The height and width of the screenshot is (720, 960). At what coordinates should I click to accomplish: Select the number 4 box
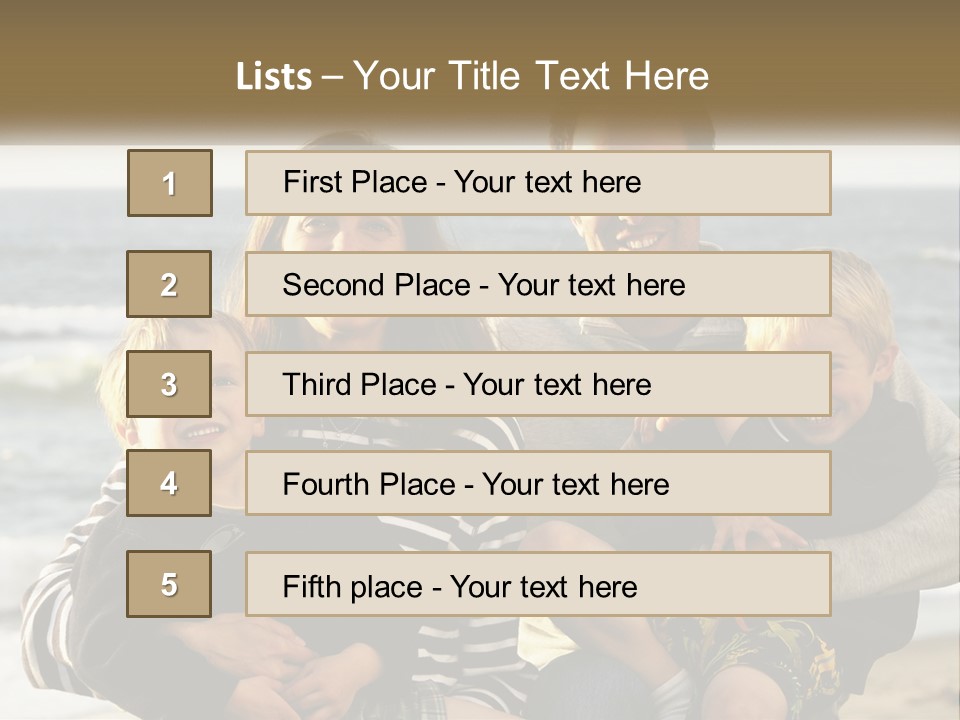pyautogui.click(x=170, y=483)
